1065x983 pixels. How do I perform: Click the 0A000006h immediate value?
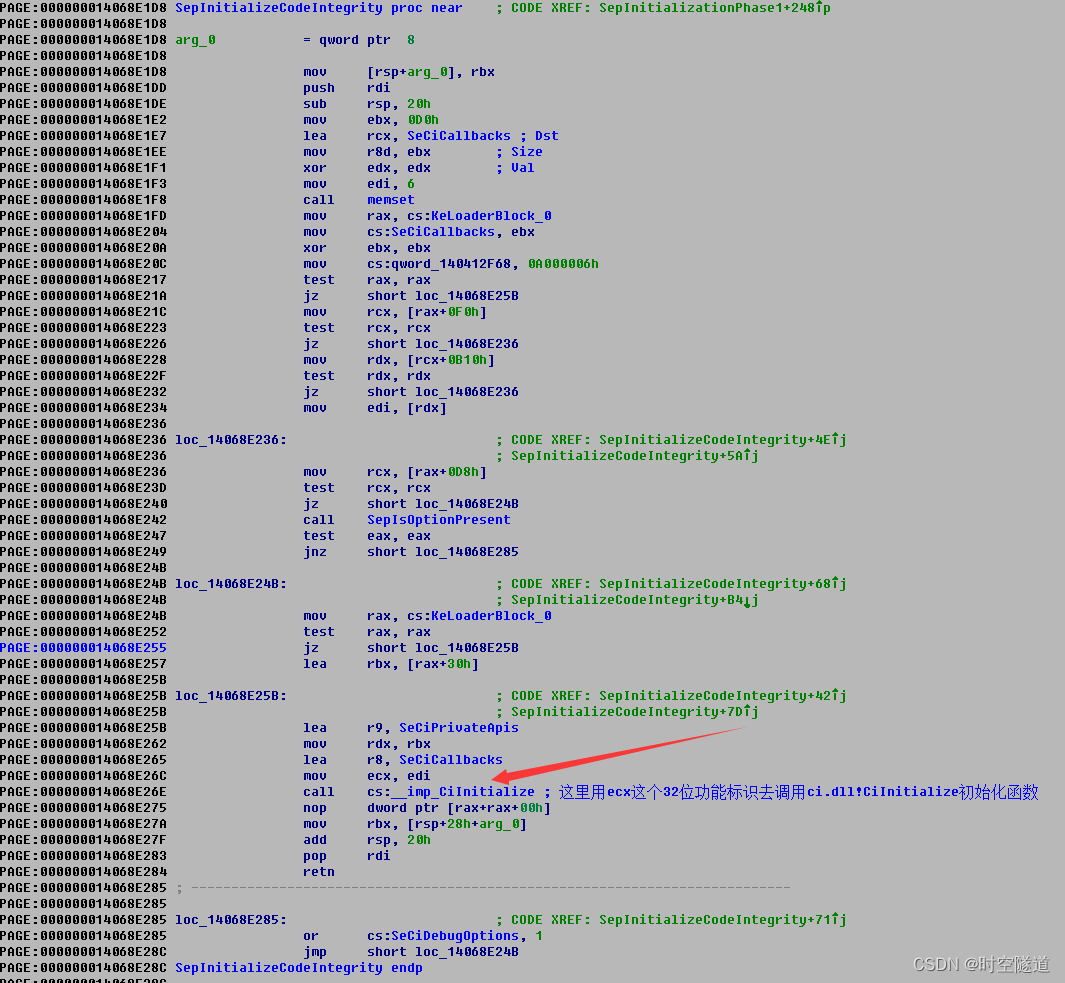tap(563, 264)
